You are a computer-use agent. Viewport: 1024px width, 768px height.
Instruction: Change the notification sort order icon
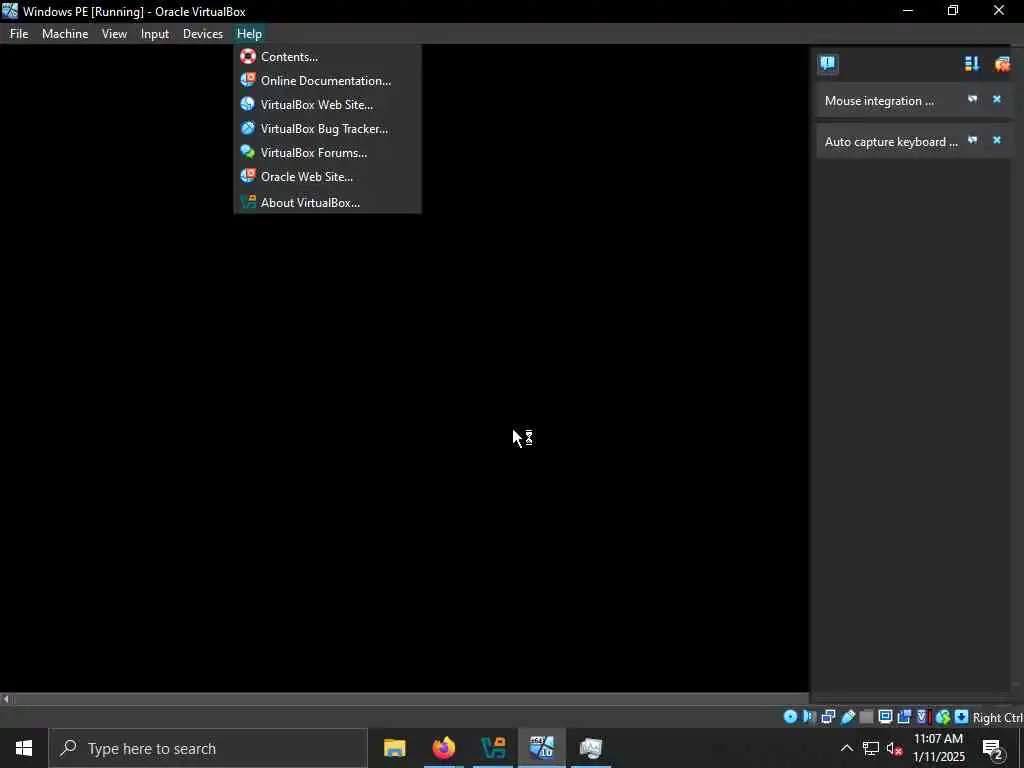point(972,64)
